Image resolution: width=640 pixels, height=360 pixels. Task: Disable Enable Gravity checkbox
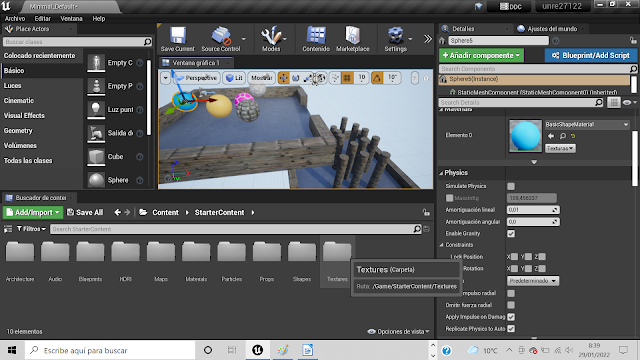click(x=511, y=234)
